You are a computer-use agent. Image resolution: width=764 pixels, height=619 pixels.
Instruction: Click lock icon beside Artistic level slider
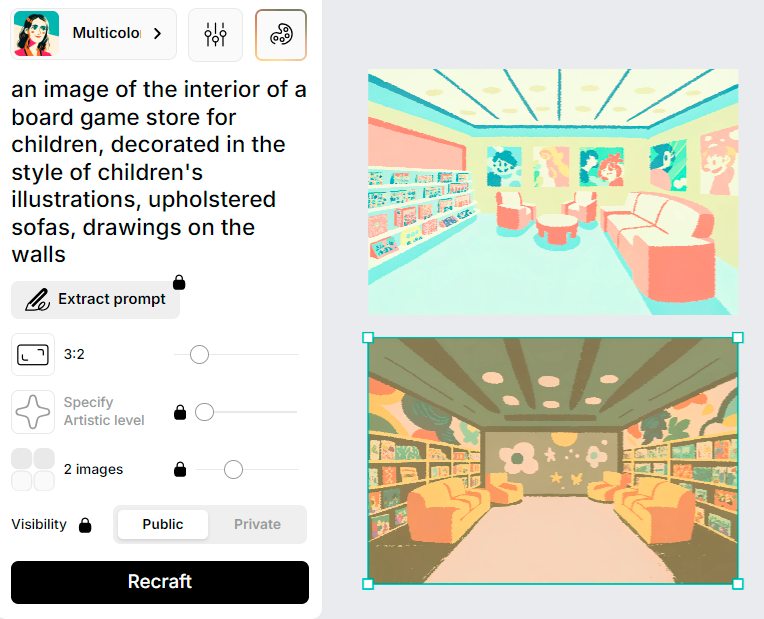pyautogui.click(x=180, y=412)
